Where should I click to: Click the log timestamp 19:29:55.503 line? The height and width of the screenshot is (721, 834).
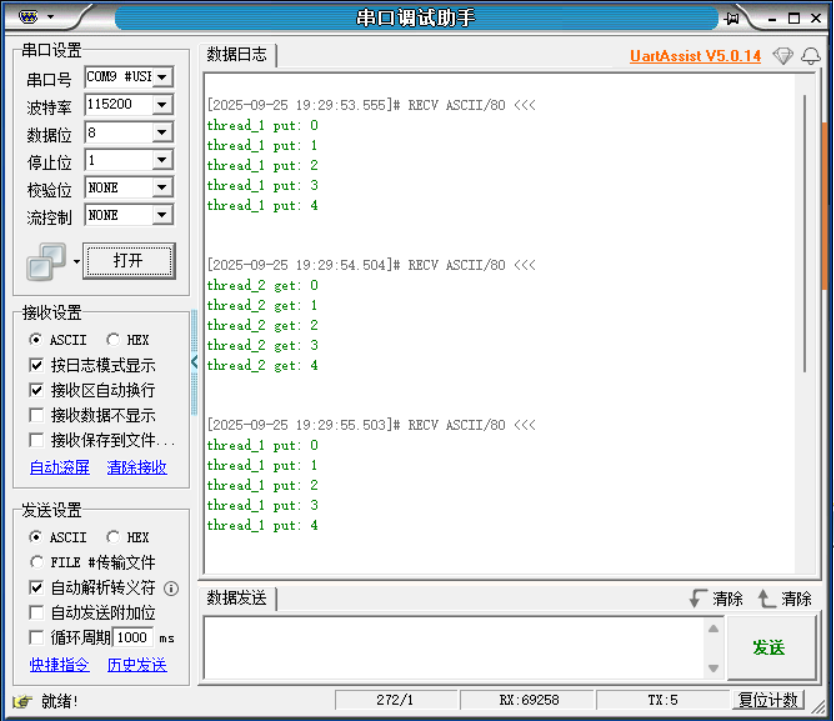pos(371,425)
